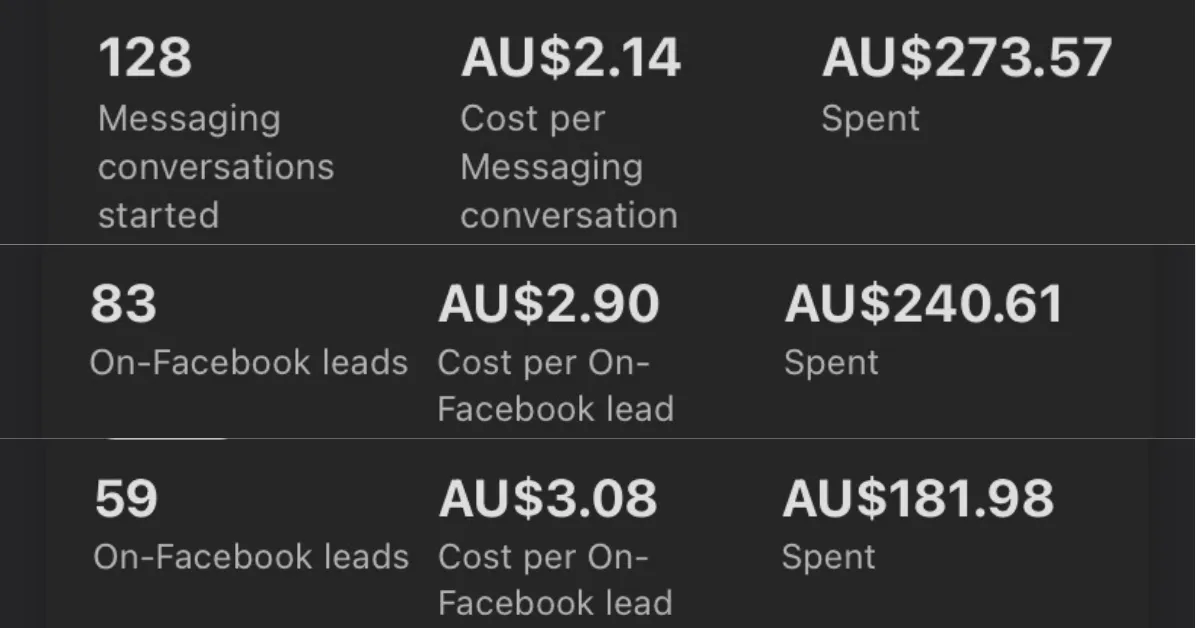
Task: Click the AU$3.08 cost value
Action: [547, 499]
